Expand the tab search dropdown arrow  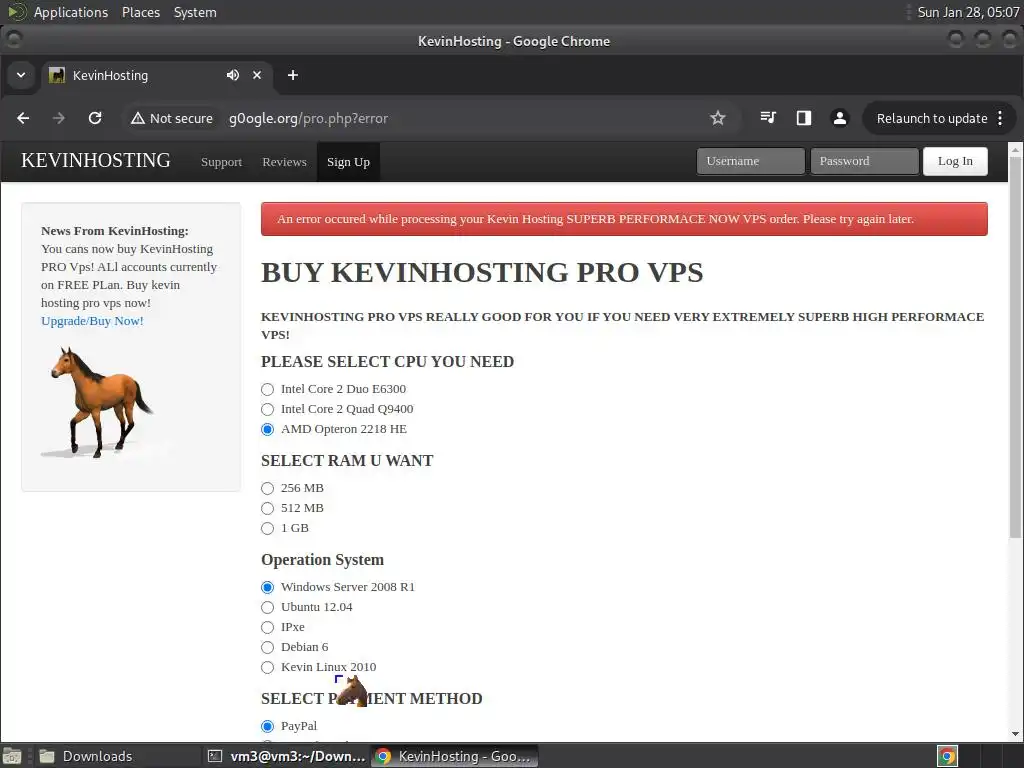coord(21,75)
